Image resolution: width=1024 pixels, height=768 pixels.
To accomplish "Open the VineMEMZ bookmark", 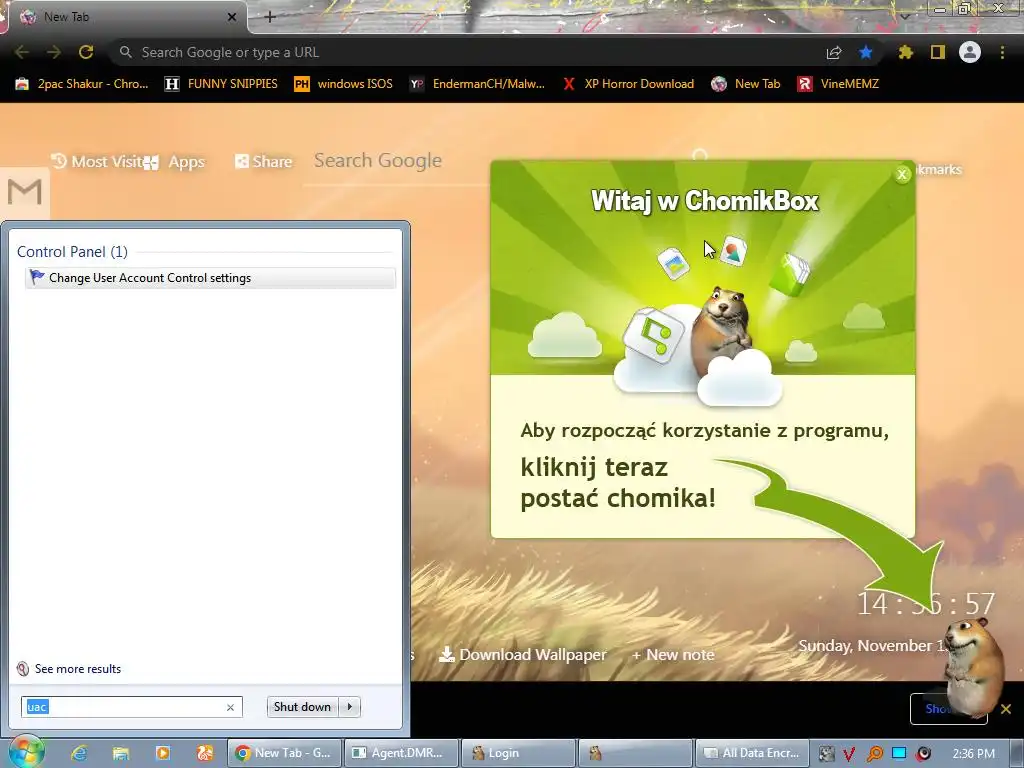I will coord(838,84).
